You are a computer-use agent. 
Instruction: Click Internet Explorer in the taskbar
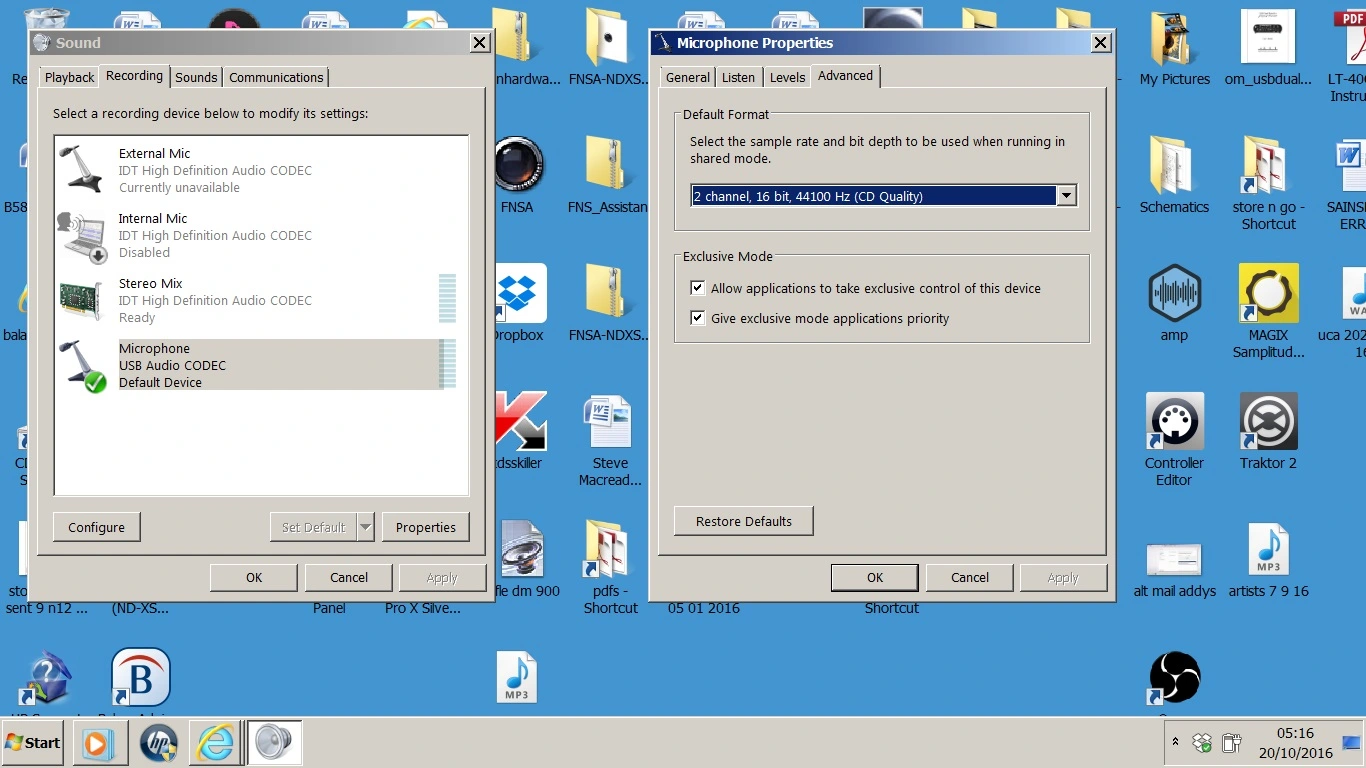click(x=215, y=743)
